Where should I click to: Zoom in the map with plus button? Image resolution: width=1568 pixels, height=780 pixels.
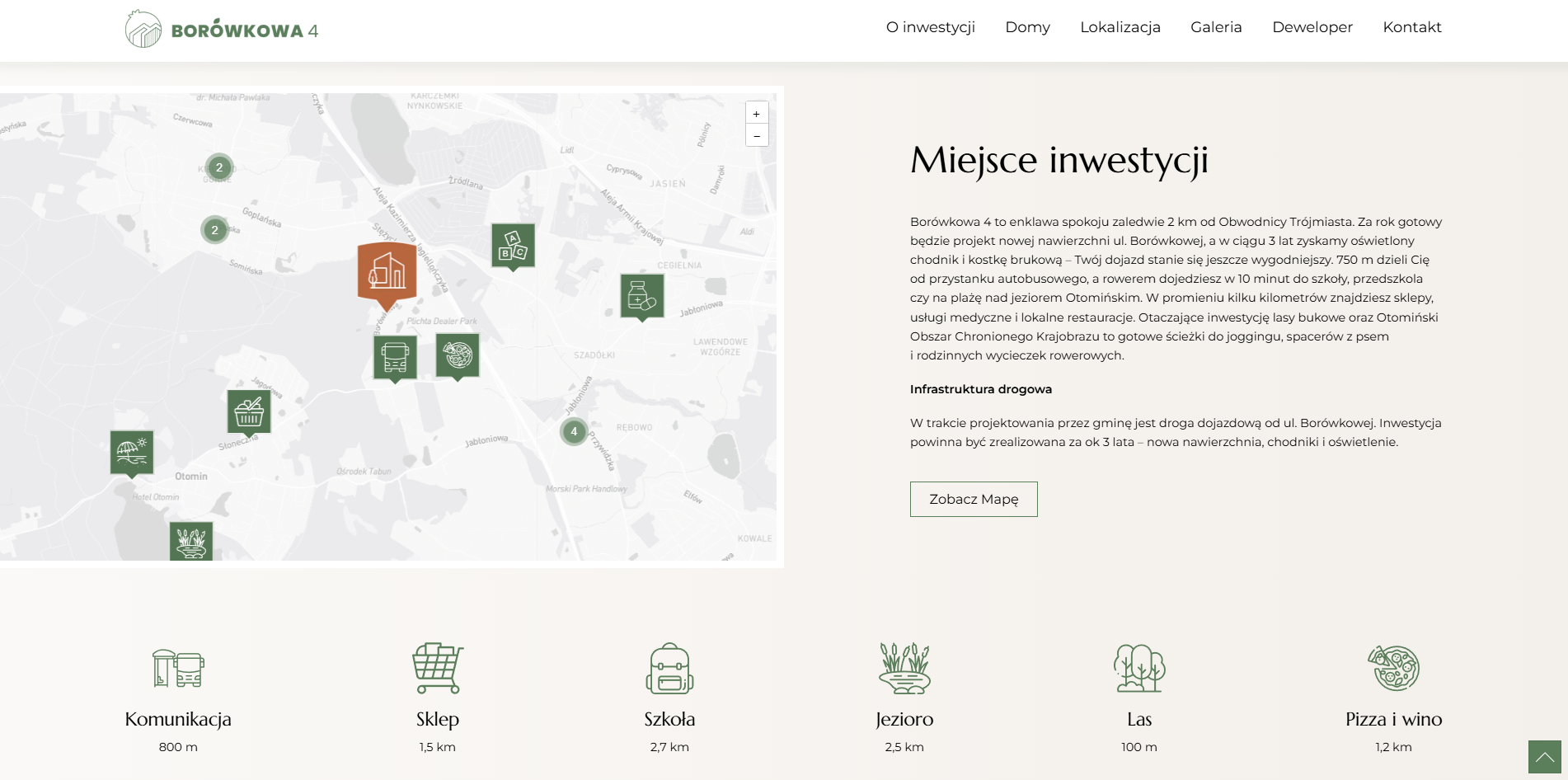[757, 113]
